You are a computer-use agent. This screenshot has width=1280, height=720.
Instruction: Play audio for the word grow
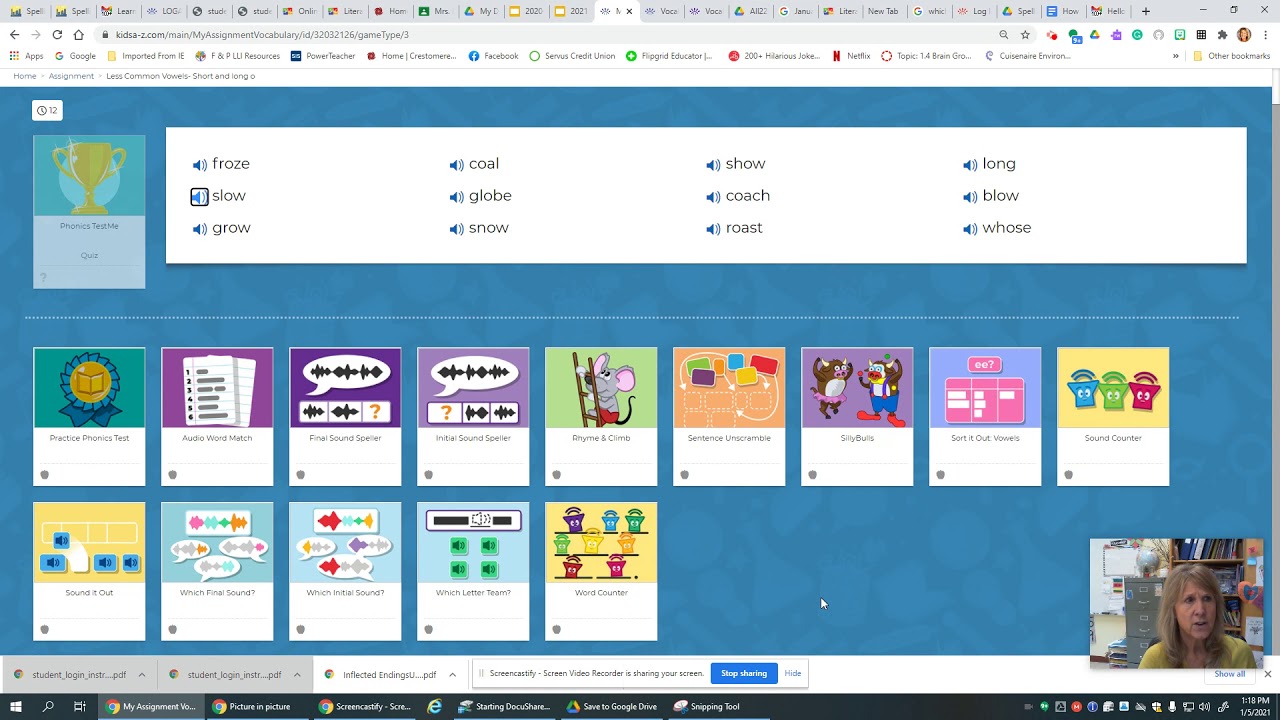(200, 229)
